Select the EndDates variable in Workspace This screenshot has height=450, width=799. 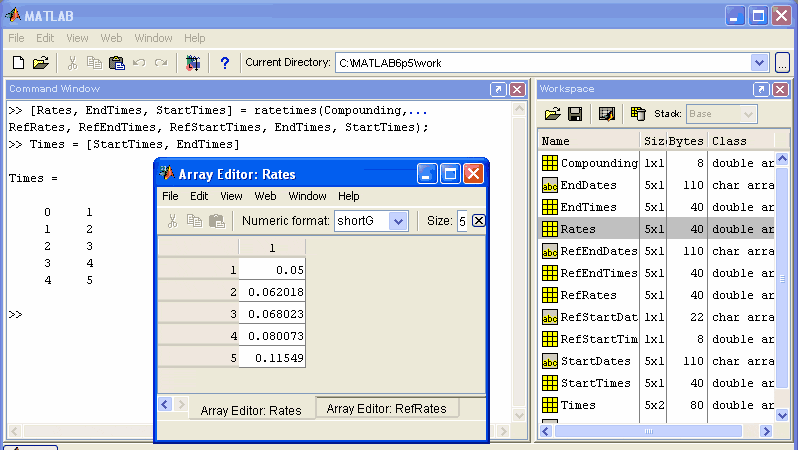(x=589, y=185)
